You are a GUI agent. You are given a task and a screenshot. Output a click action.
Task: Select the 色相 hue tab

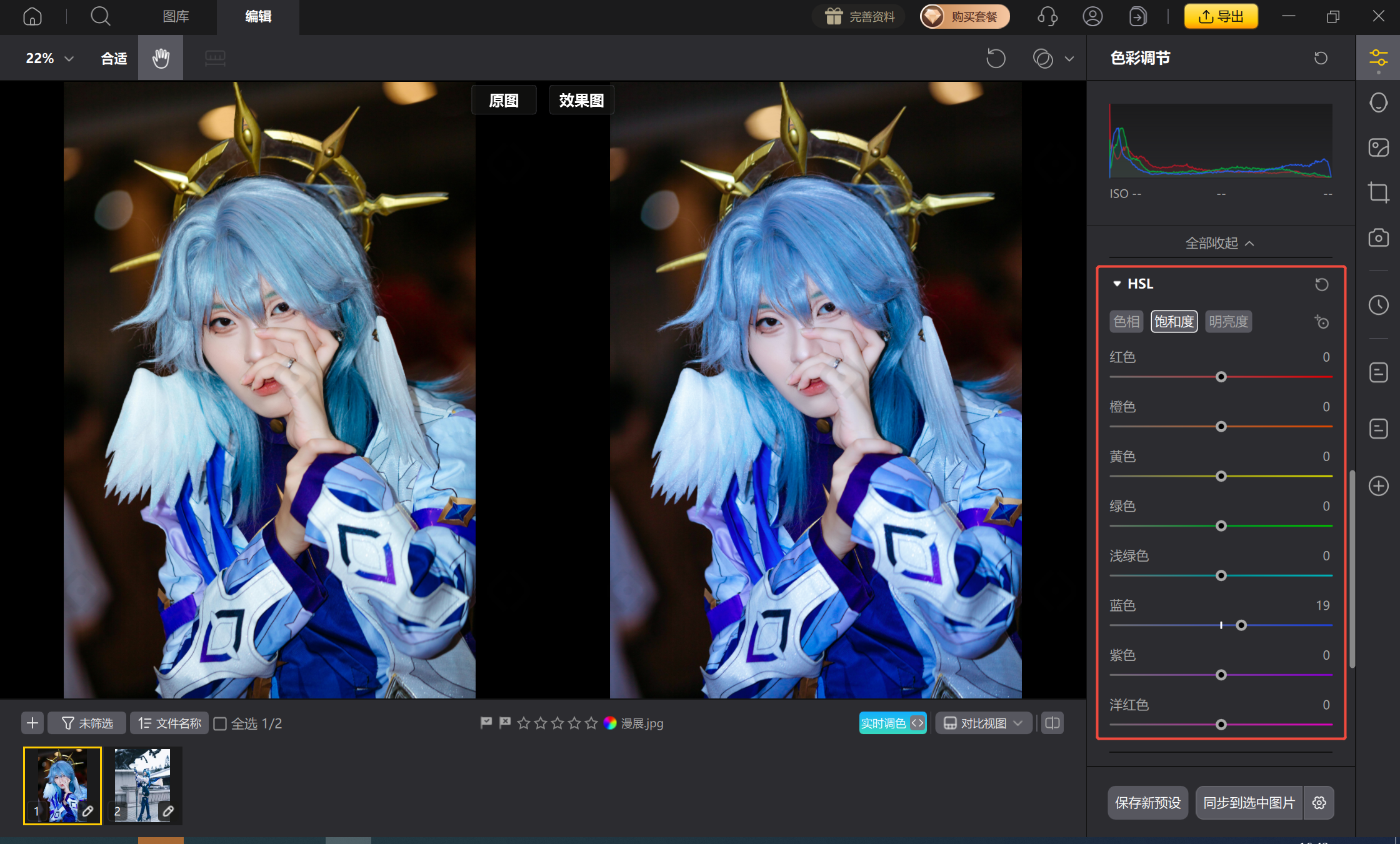click(1126, 322)
